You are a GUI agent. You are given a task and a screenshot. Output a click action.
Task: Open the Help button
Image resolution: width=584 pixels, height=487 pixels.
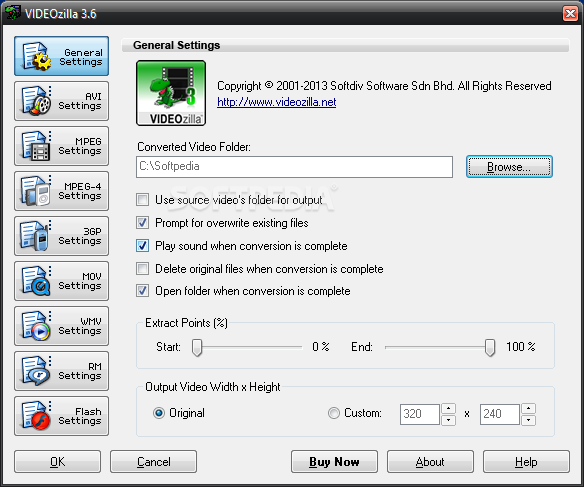tap(526, 462)
